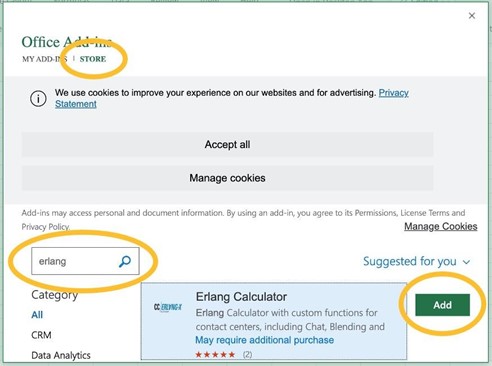Switch to the STORE tab

coord(93,59)
